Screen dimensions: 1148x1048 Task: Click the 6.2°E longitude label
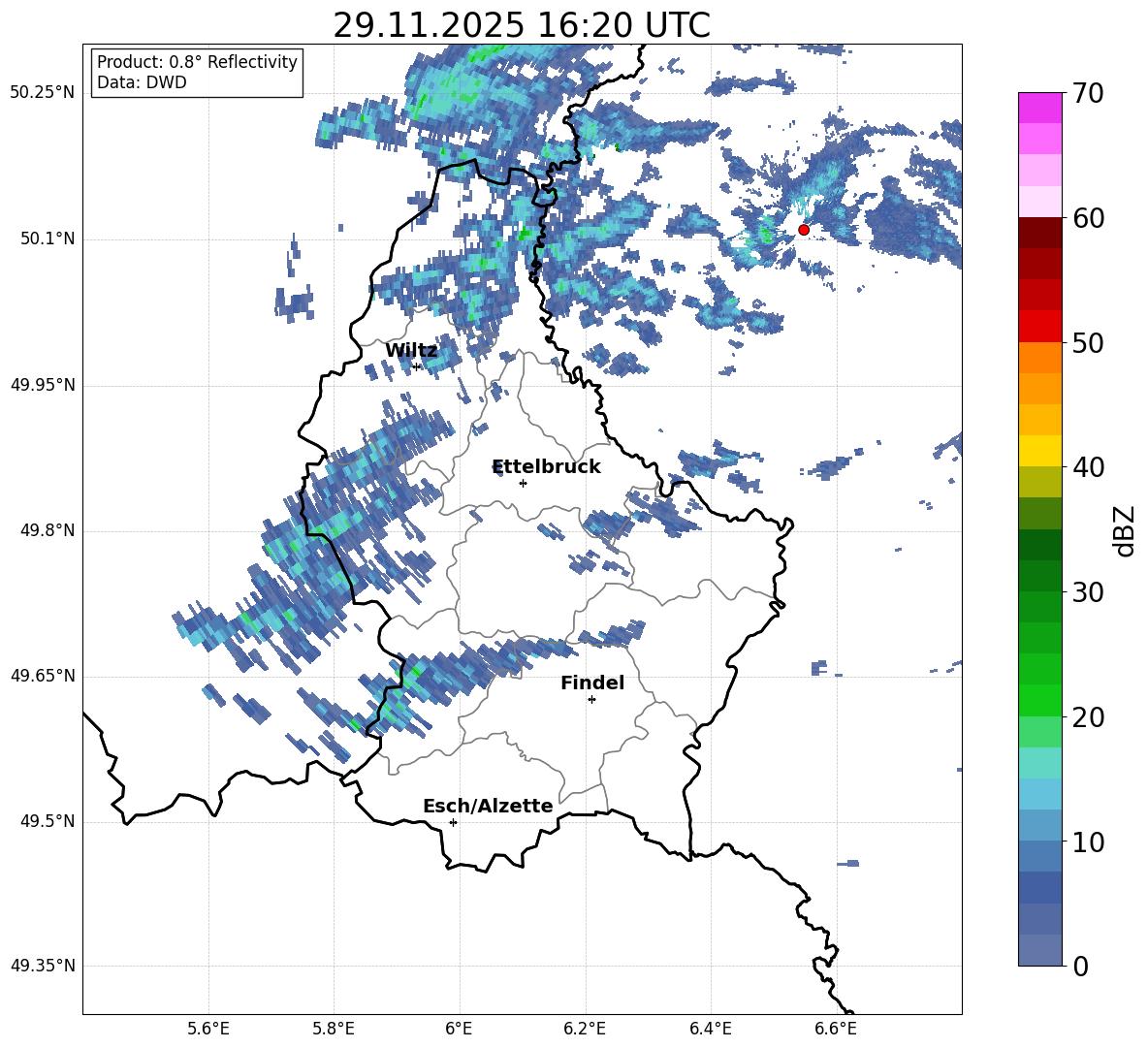(x=585, y=1029)
